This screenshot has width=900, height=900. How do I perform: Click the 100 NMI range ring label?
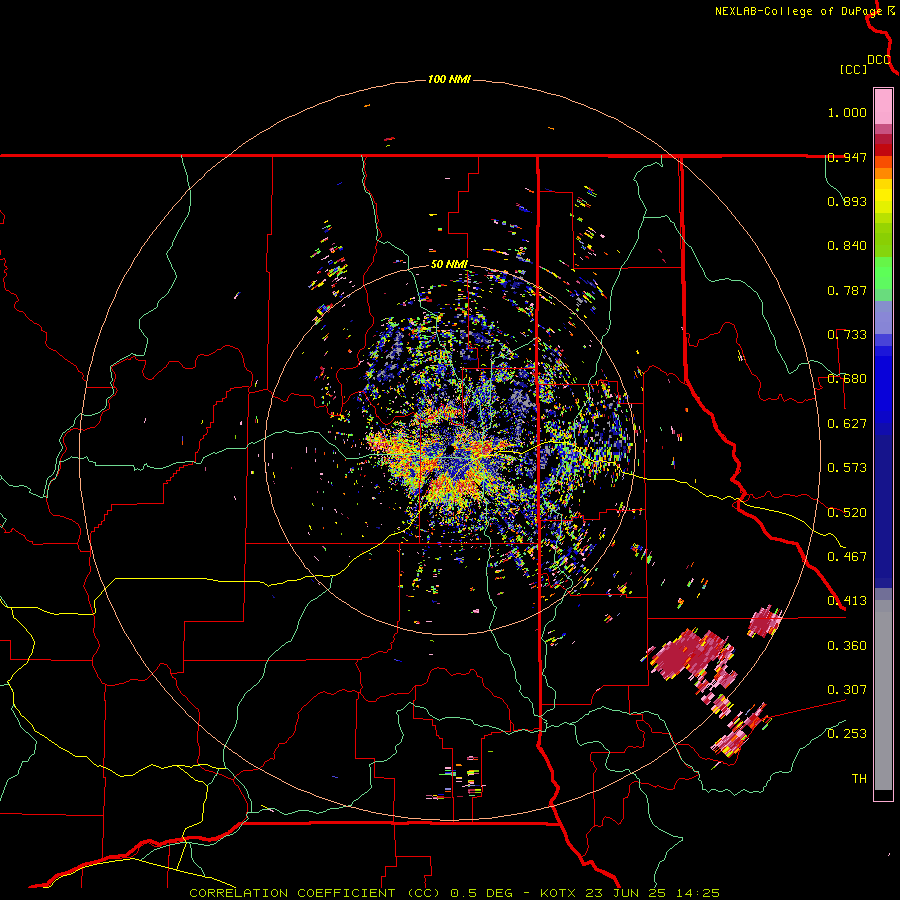(449, 79)
